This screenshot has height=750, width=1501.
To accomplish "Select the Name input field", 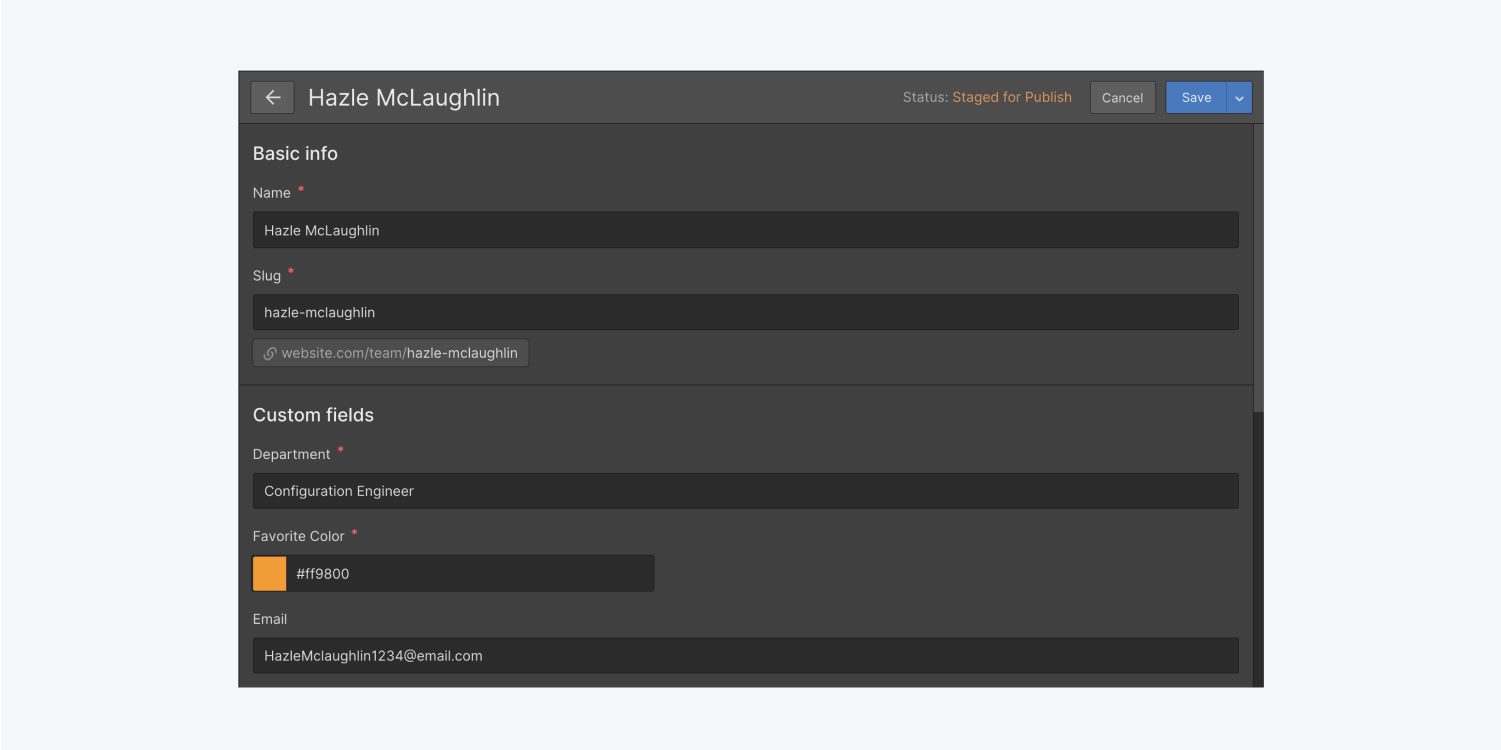I will (x=745, y=229).
